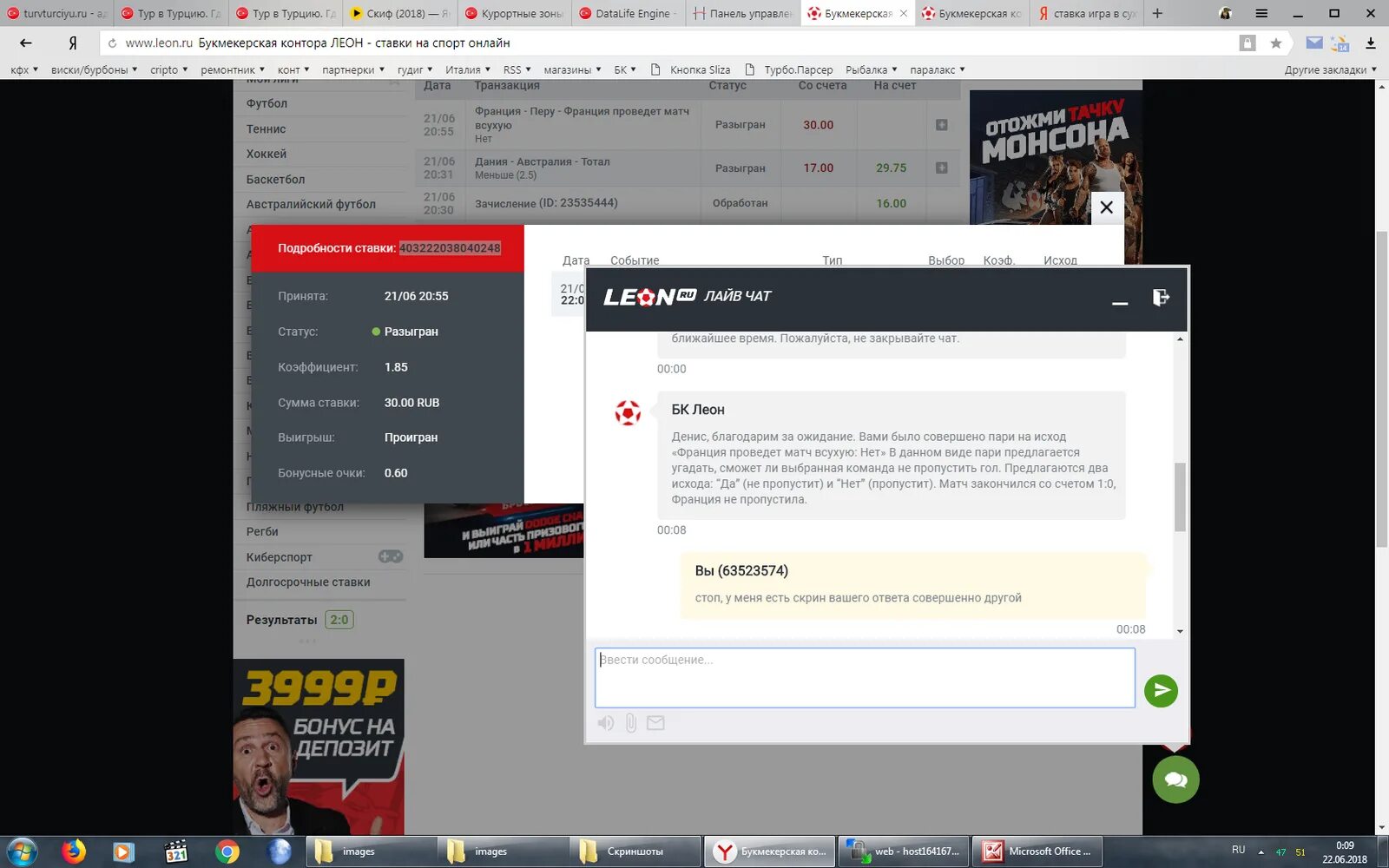Open the Скриншоты folder in the taskbar
The width and height of the screenshot is (1389, 868).
[635, 852]
